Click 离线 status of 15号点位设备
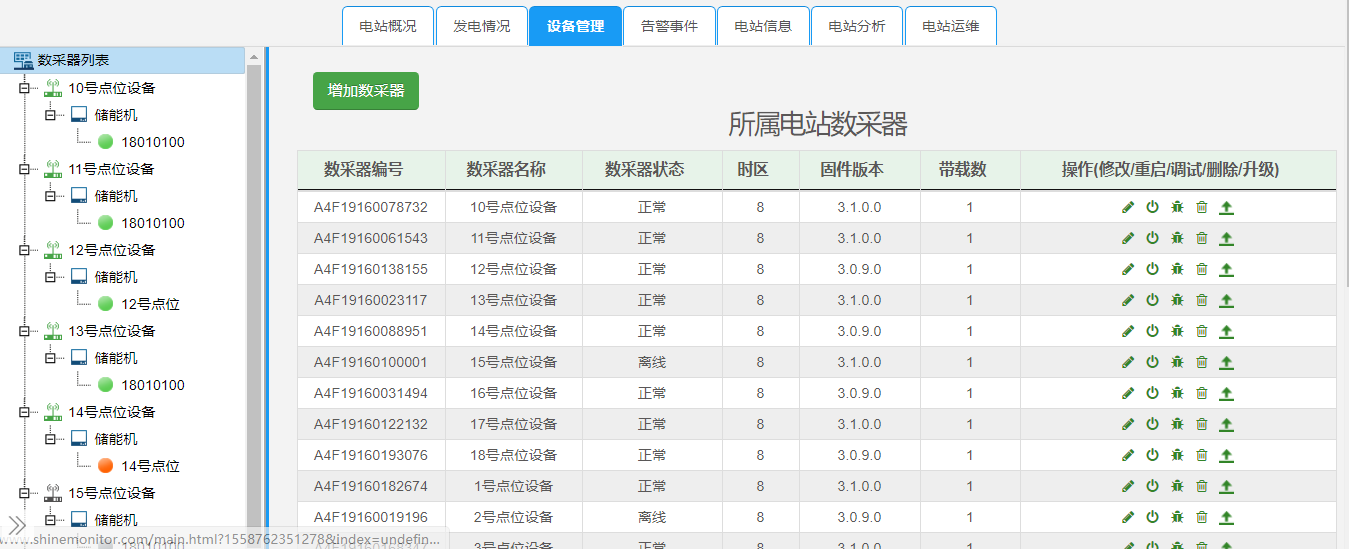 click(x=652, y=363)
